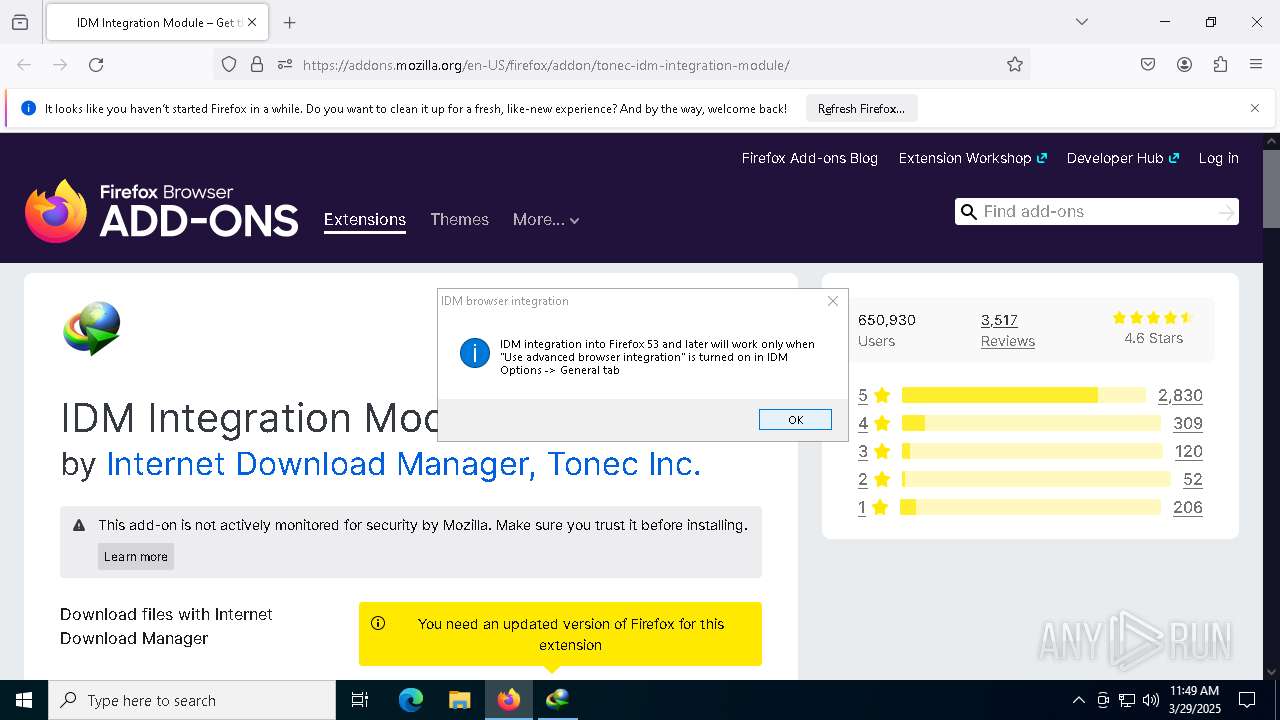Open Internet Download Manager taskbar icon
1280x720 pixels.
tap(558, 700)
